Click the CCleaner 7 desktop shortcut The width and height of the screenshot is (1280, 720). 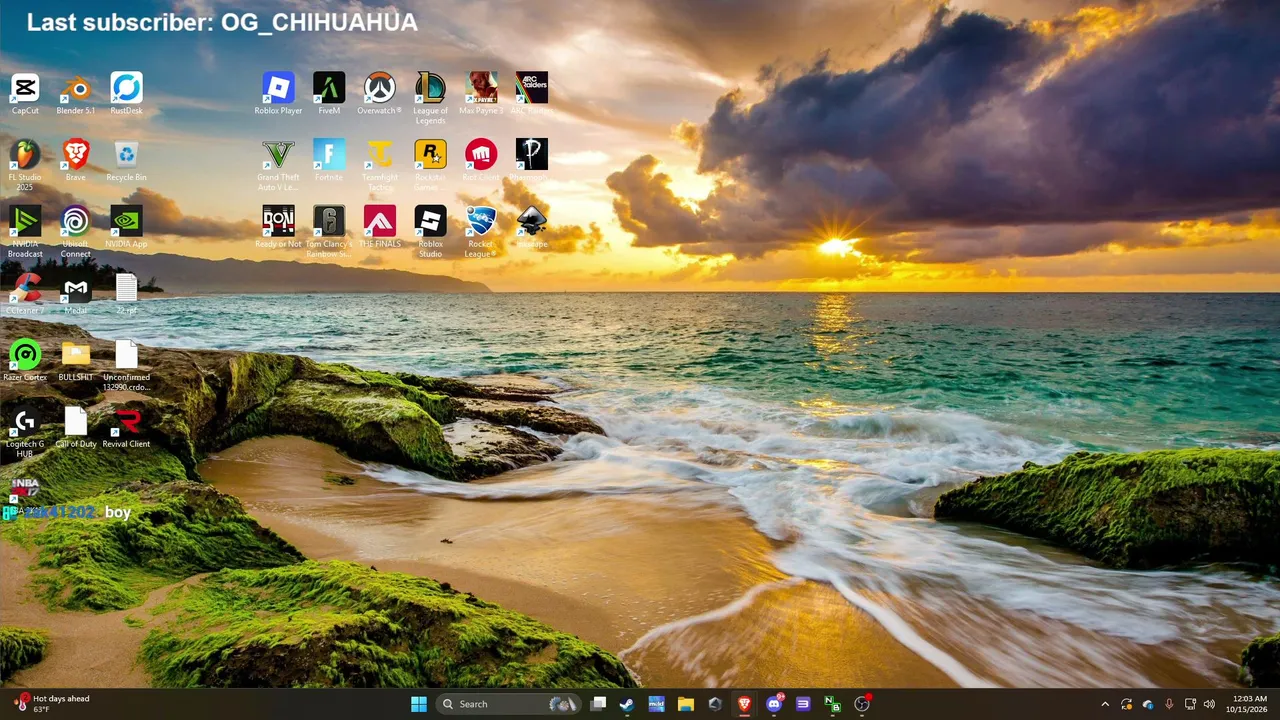tap(25, 294)
